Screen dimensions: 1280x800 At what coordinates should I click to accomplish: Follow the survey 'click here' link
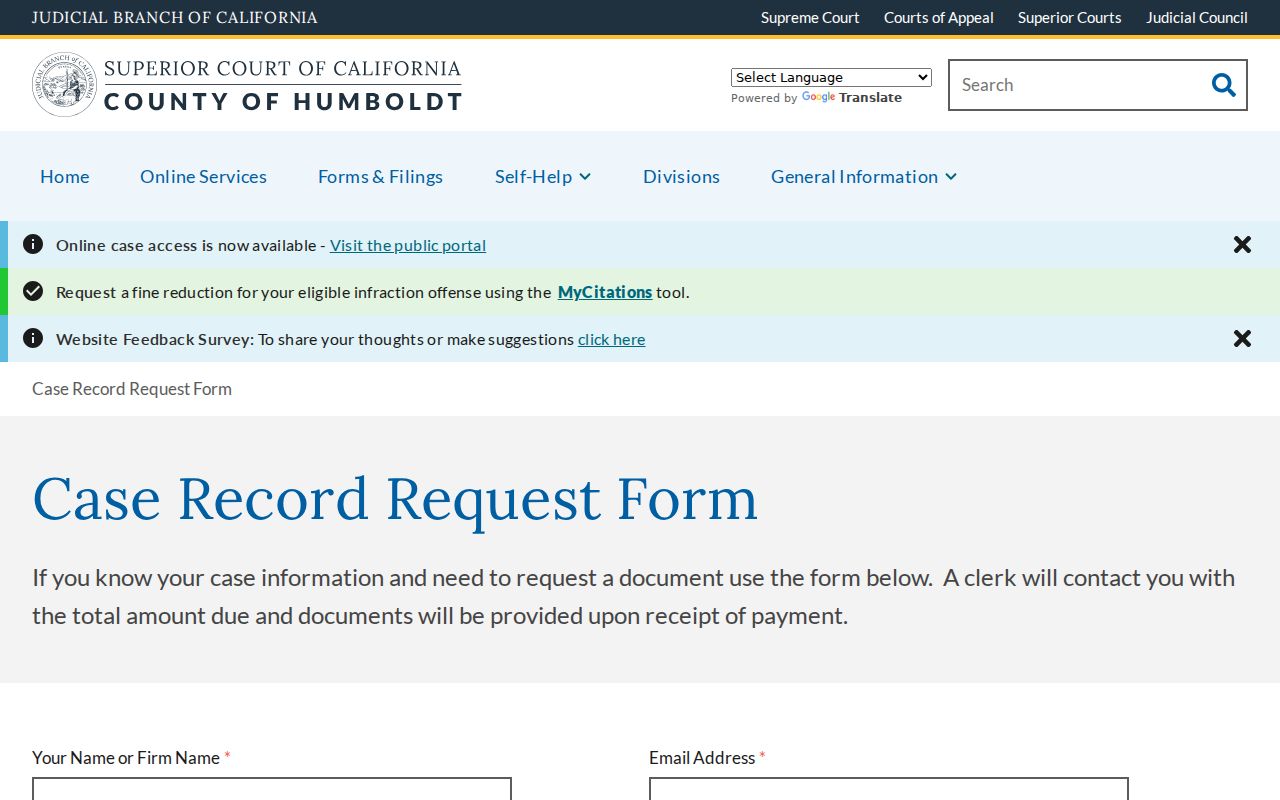click(612, 339)
